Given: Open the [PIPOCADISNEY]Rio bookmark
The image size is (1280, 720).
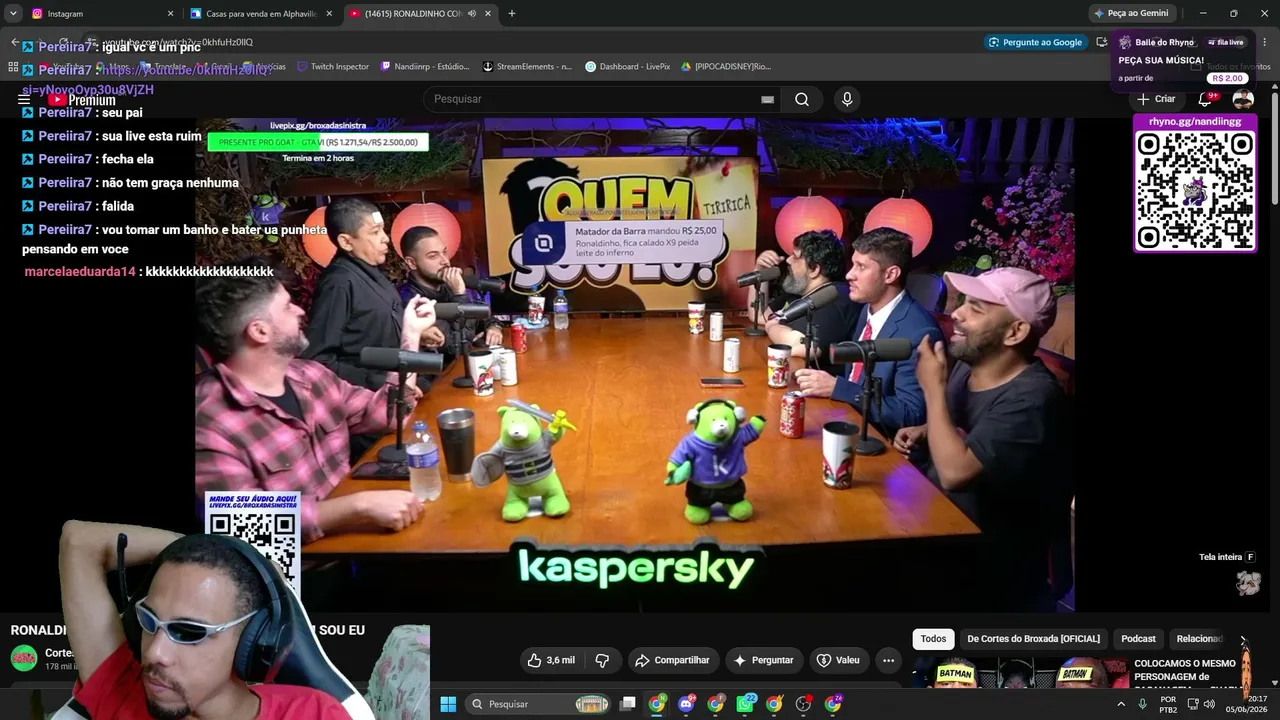Looking at the screenshot, I should [x=726, y=67].
